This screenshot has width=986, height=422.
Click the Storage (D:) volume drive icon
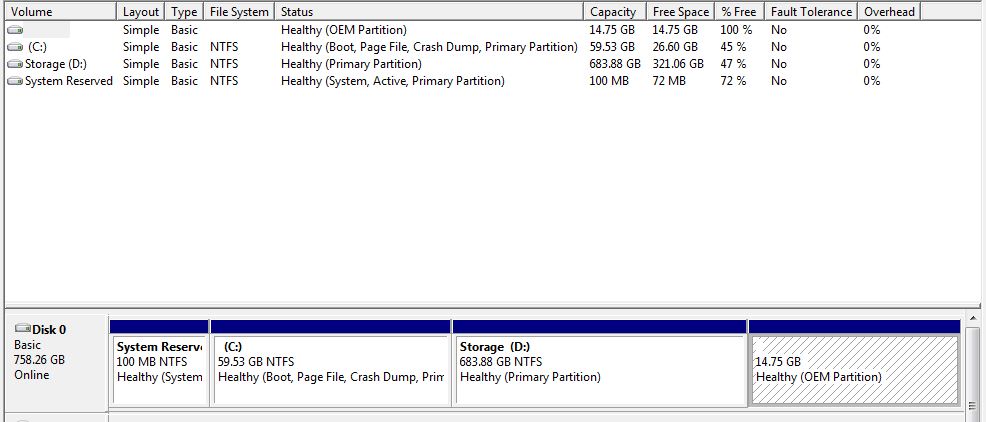point(15,64)
